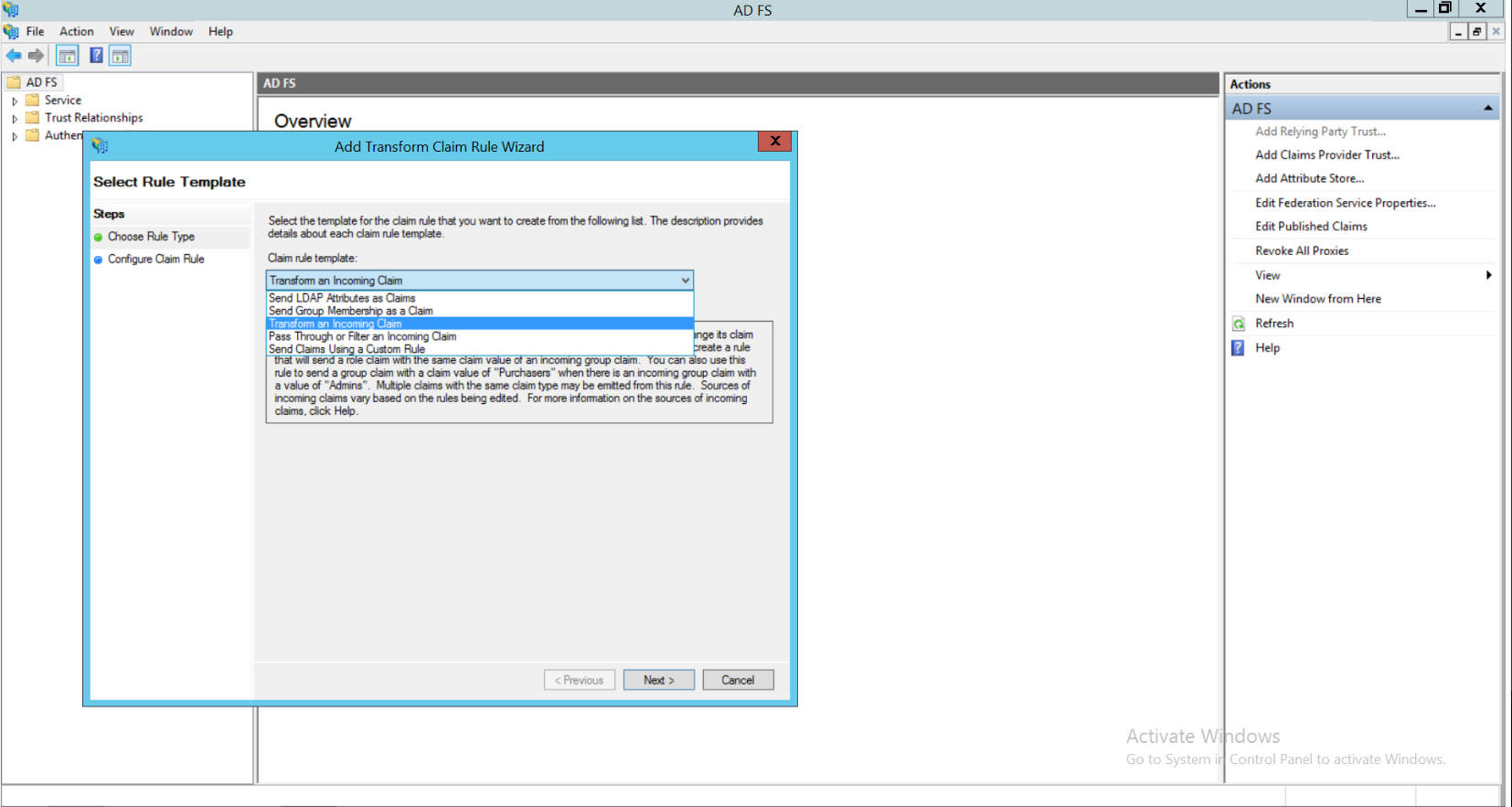Click the Select Rule Template heading
The height and width of the screenshot is (807, 1512).
pos(169,182)
